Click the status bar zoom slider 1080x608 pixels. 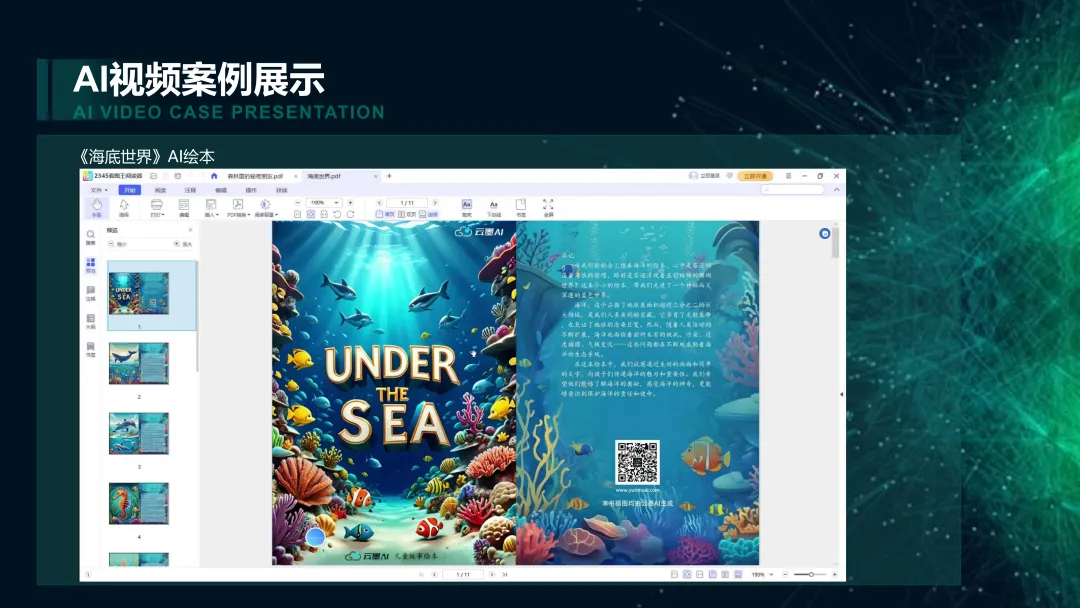click(x=811, y=574)
